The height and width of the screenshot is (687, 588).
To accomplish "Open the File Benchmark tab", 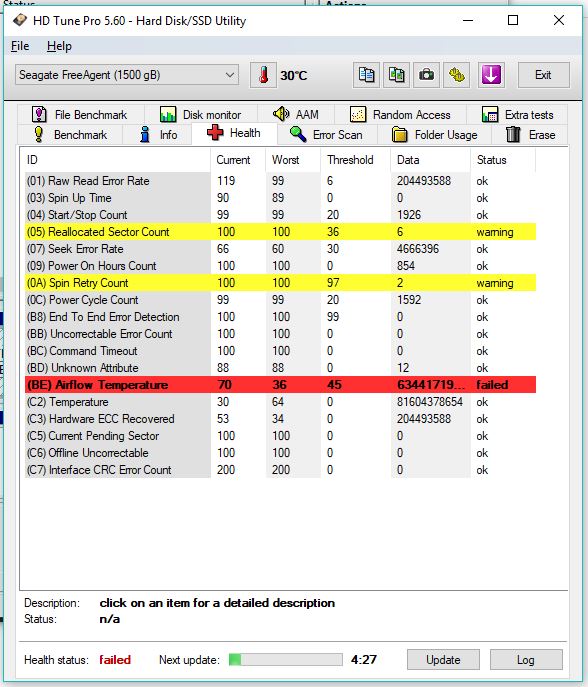I will coord(80,115).
